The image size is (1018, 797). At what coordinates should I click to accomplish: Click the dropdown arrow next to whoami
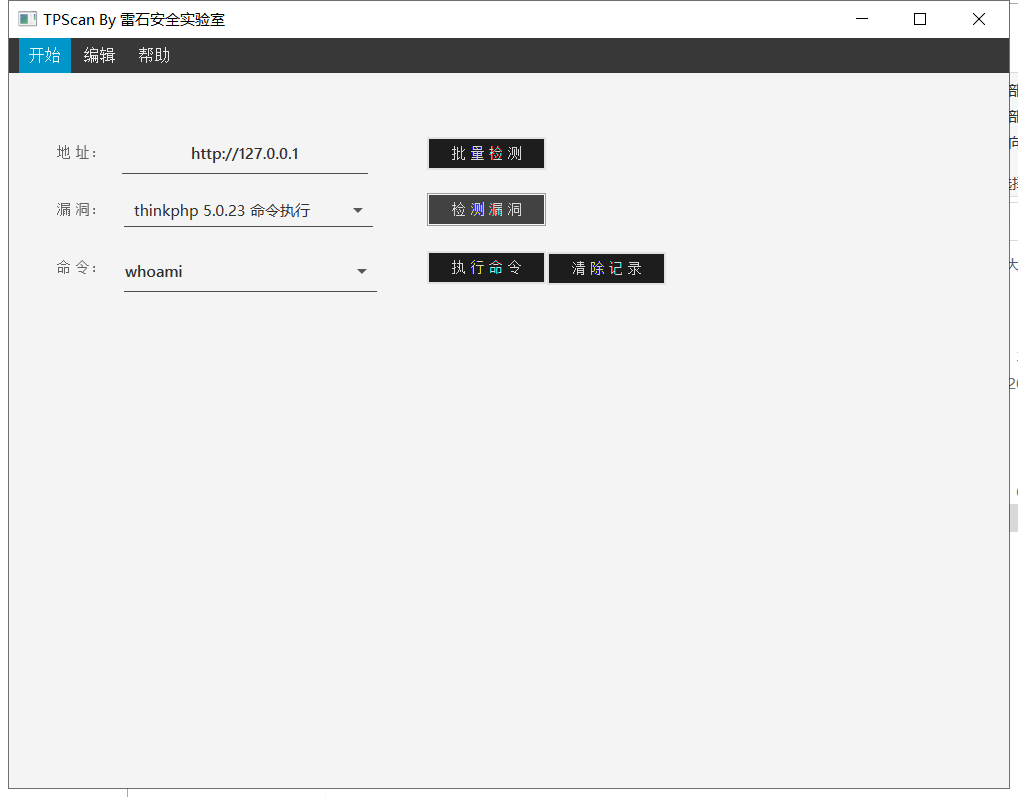click(x=360, y=270)
